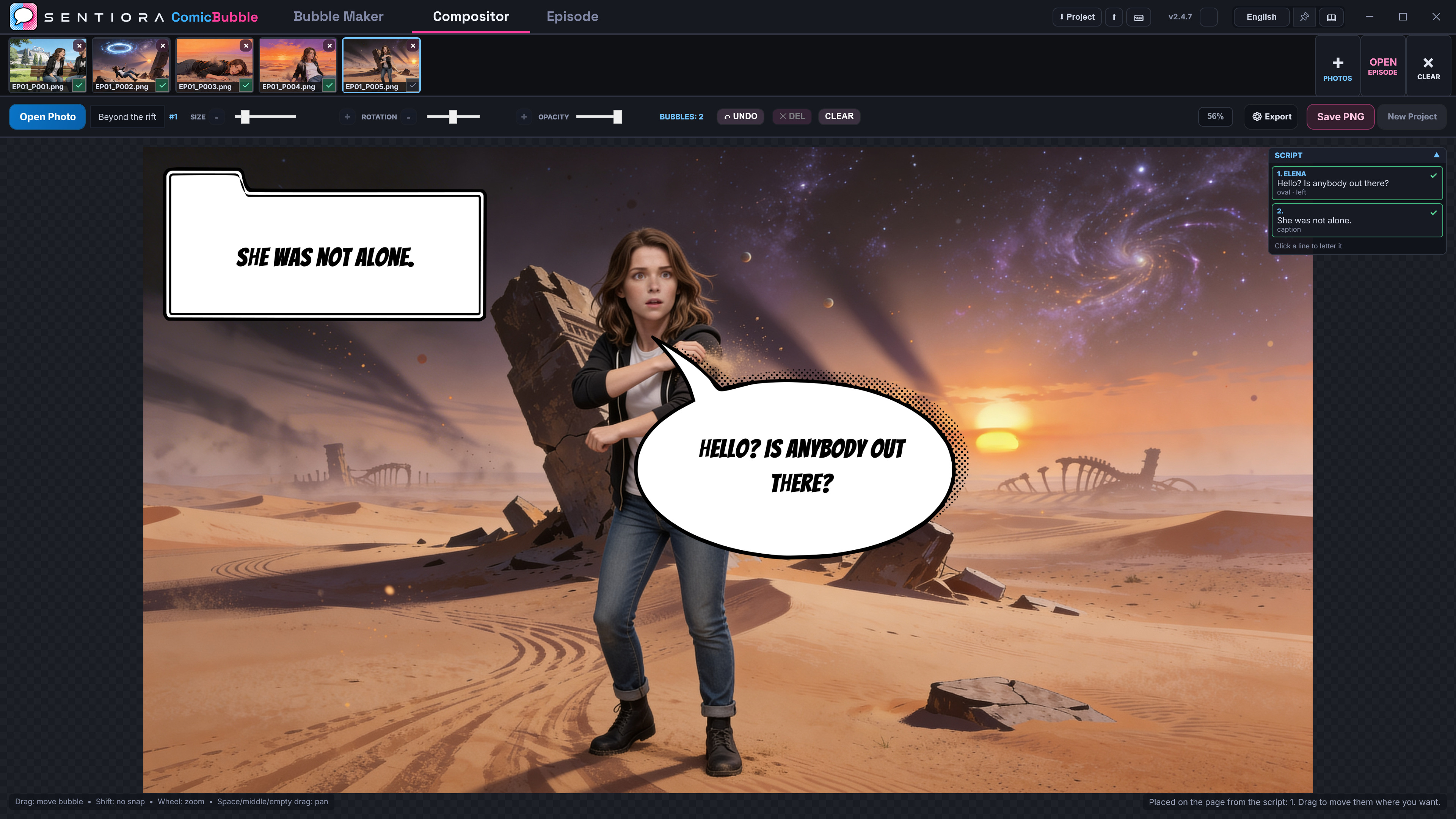
Task: Select script line 1 ELENA Hello?
Action: click(x=1357, y=182)
